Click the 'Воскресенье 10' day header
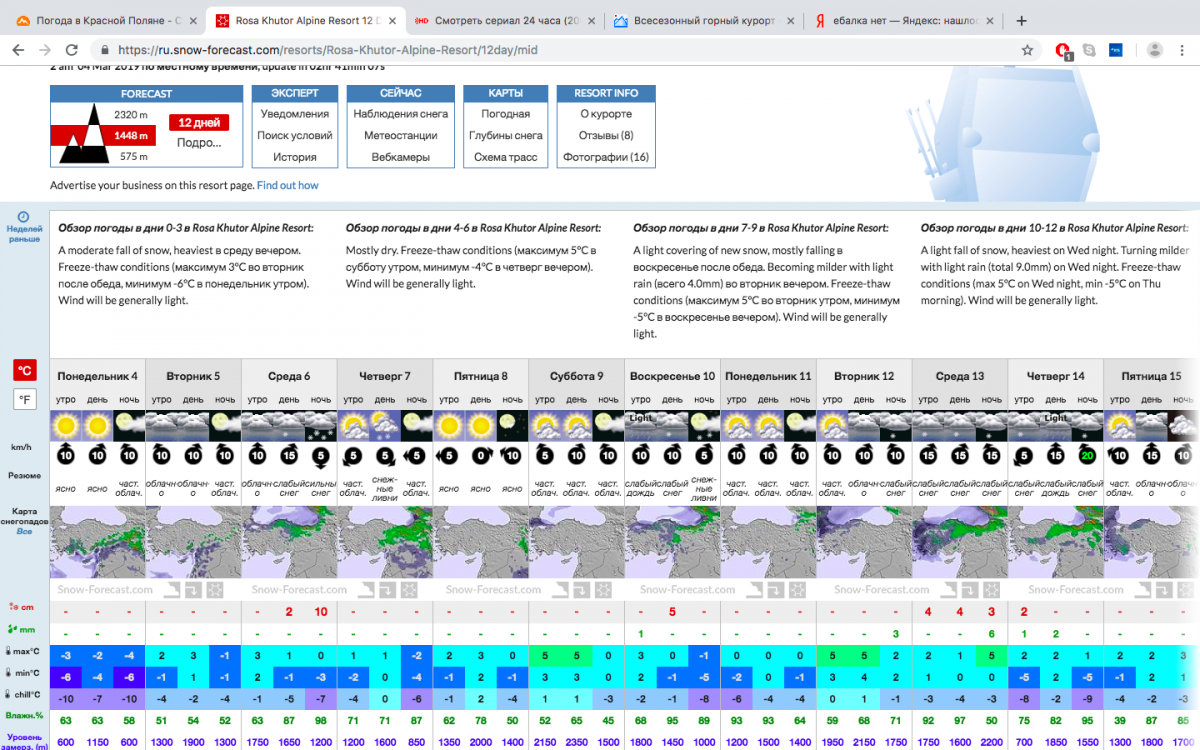 [x=672, y=376]
